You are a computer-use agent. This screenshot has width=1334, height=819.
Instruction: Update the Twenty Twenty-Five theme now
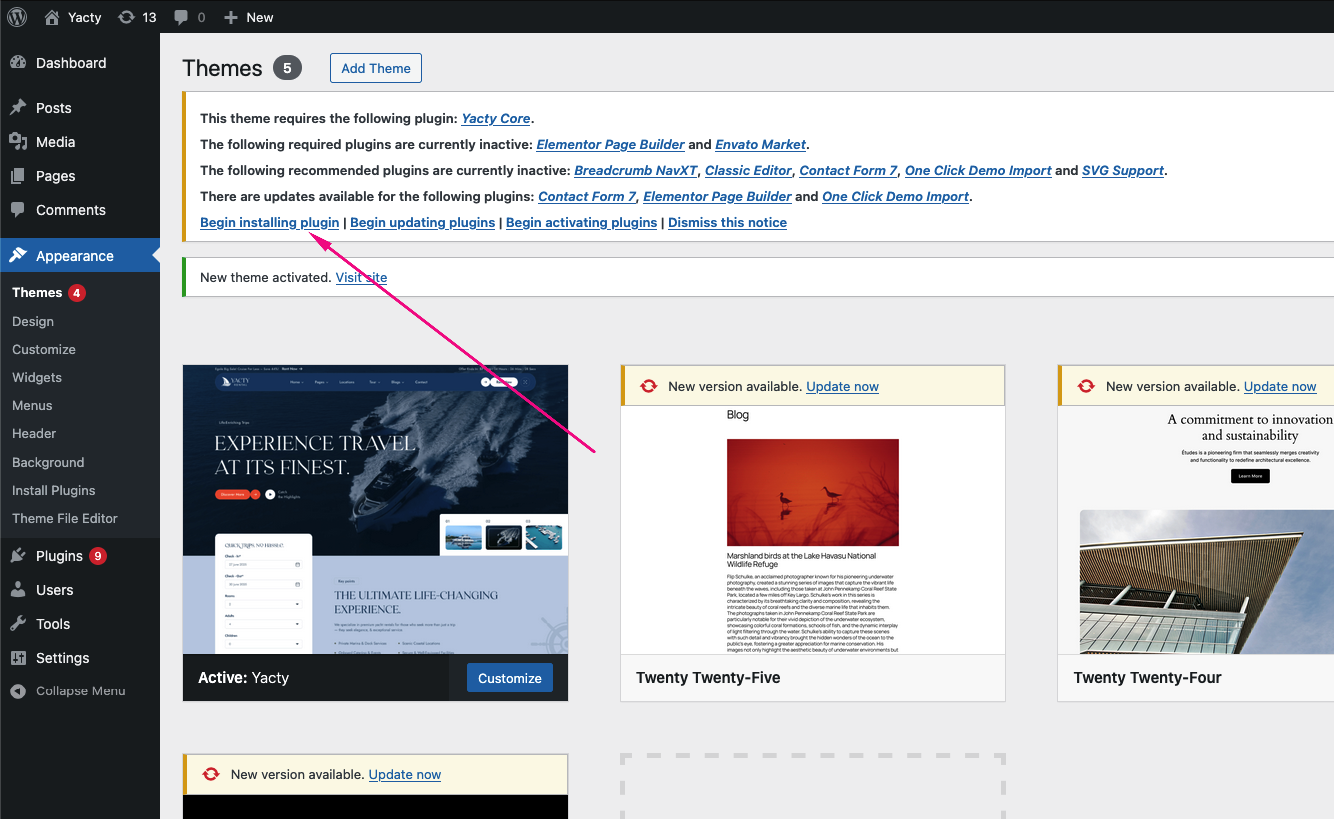pos(842,387)
